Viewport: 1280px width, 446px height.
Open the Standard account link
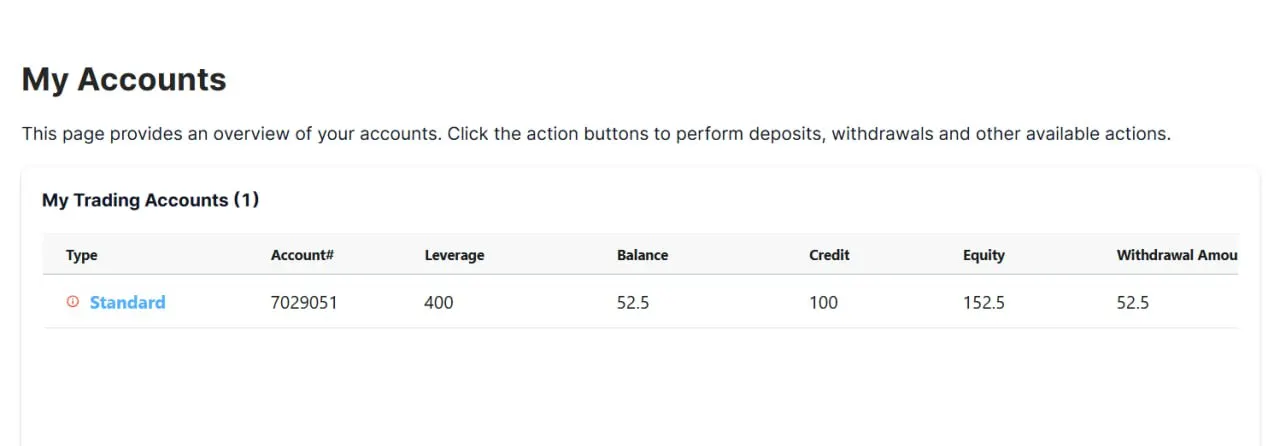point(127,302)
